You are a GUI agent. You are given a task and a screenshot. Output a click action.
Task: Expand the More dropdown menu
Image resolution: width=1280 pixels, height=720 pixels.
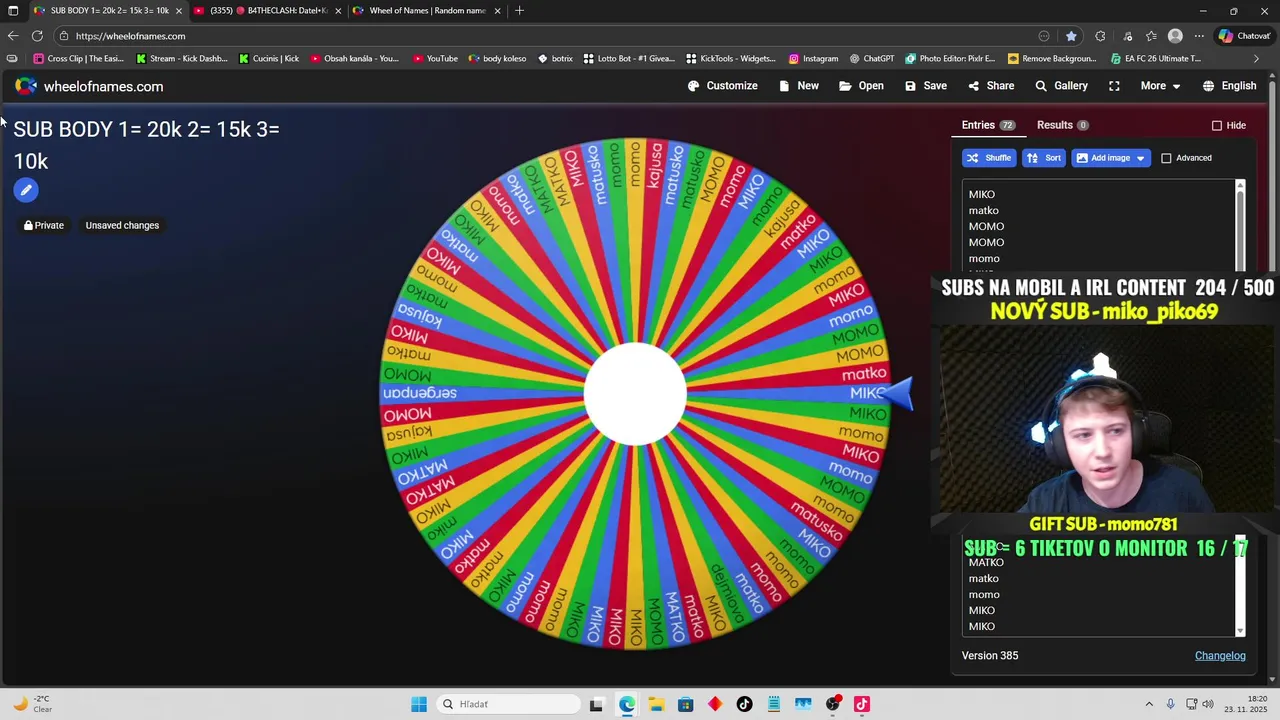1160,86
